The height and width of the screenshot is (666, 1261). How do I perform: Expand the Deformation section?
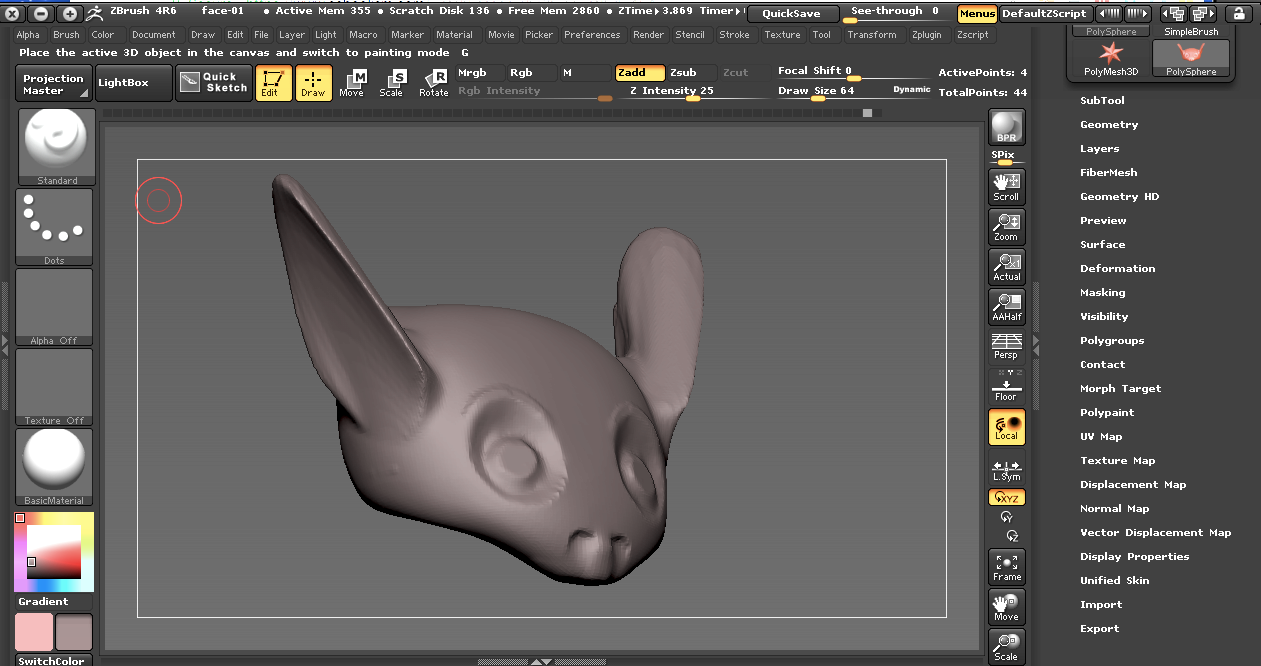click(x=1117, y=269)
